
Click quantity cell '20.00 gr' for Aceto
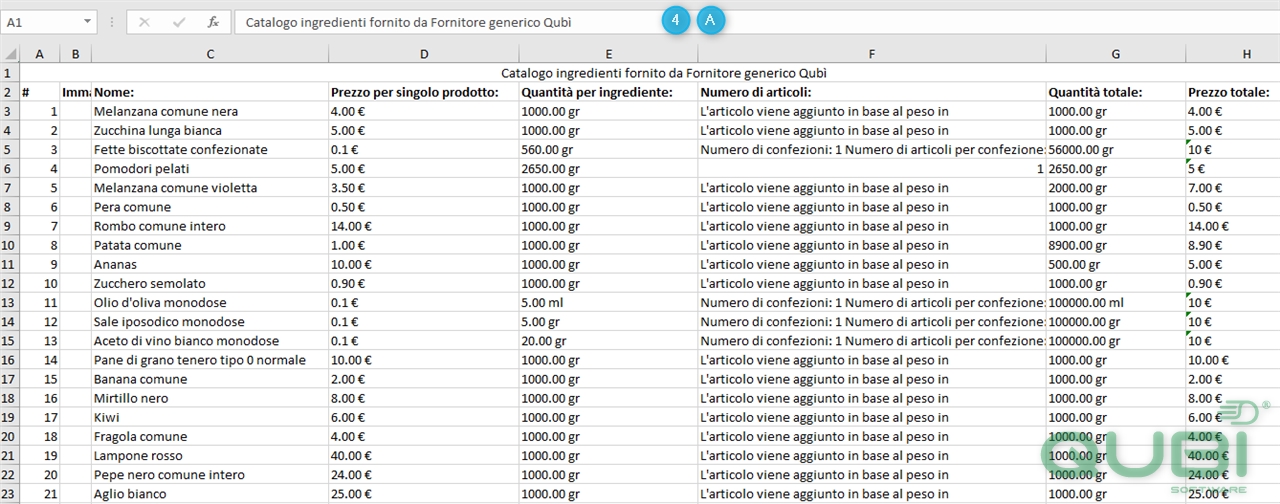609,341
